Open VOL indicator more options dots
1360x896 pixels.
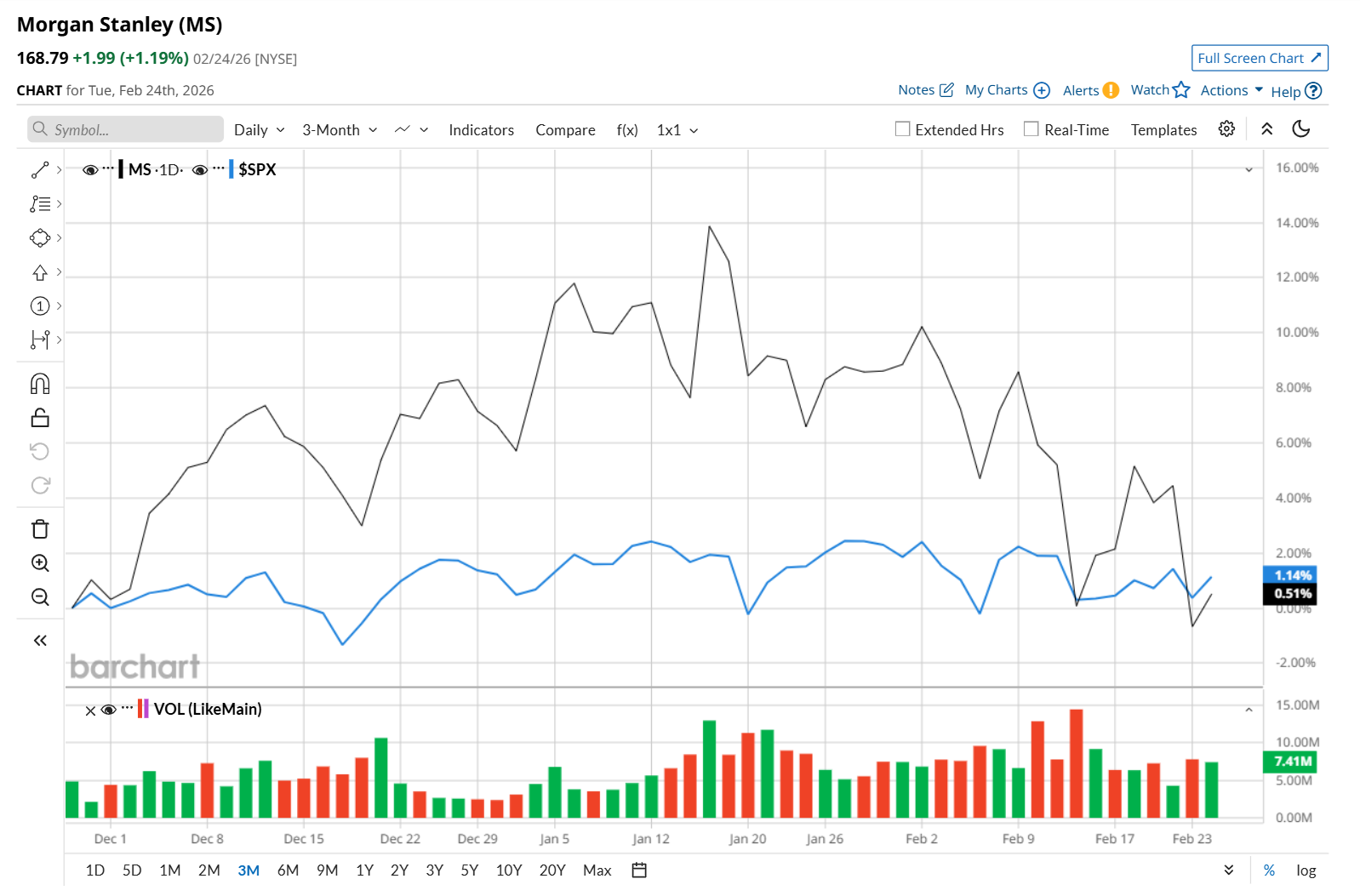coord(127,708)
